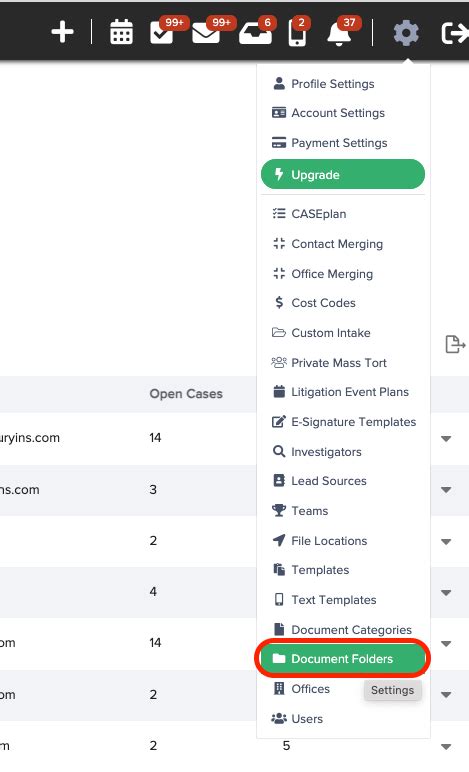Click the logout arrow icon

[x=455, y=33]
